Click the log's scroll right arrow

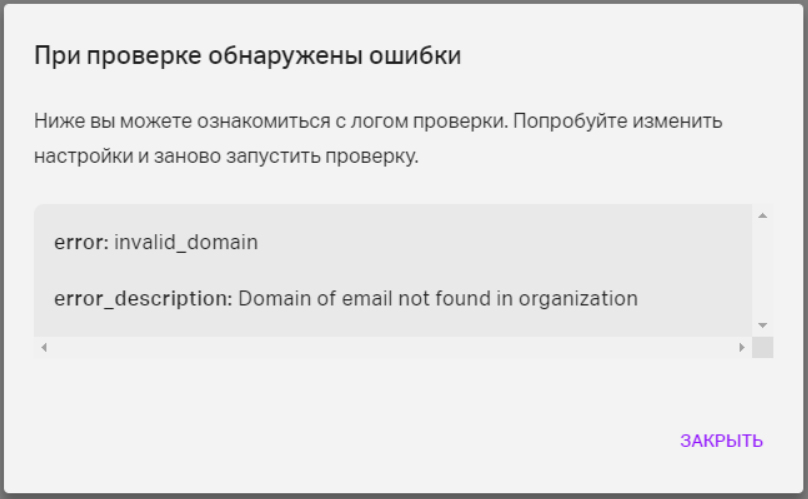pyautogui.click(x=742, y=347)
